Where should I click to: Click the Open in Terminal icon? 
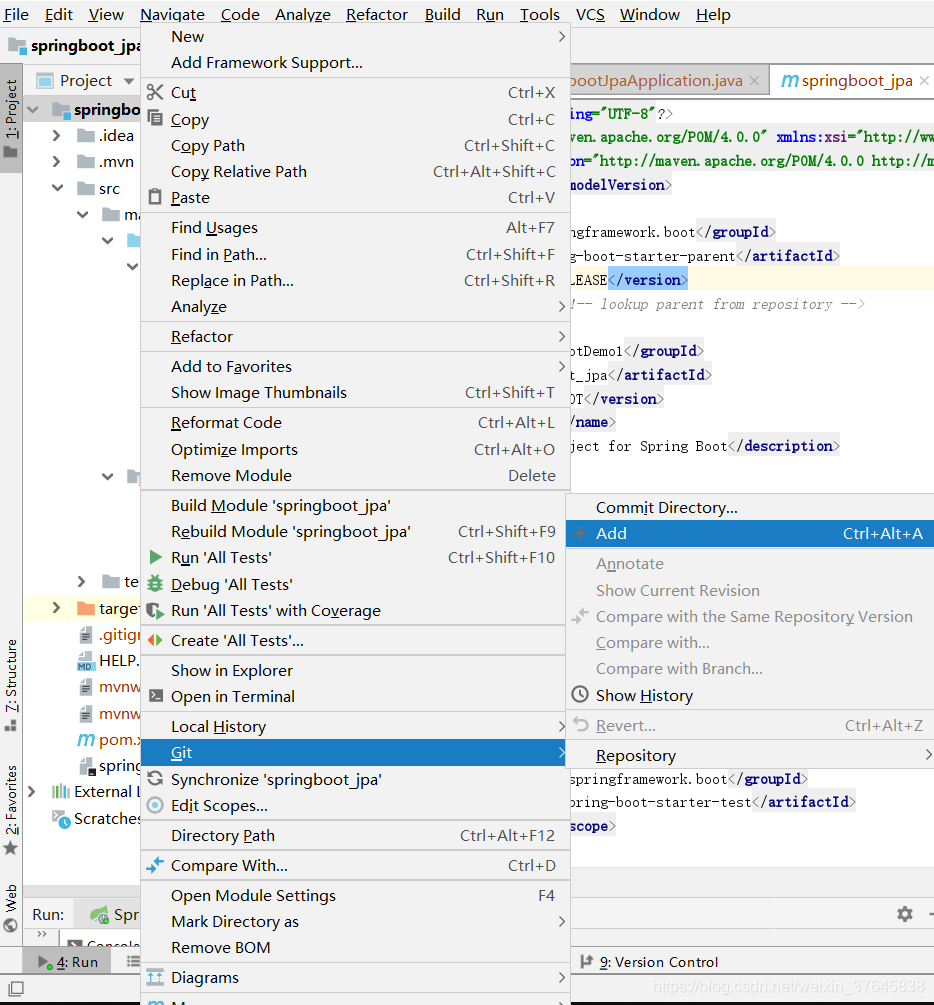pos(155,695)
